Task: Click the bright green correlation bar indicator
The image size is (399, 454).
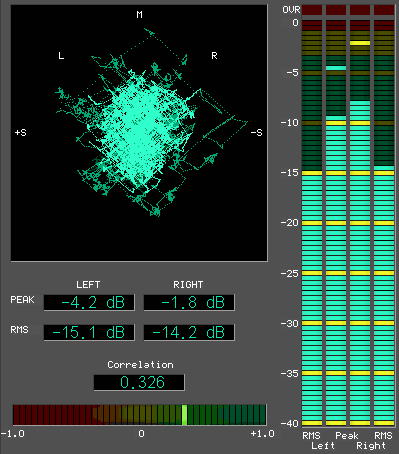Action: [x=184, y=415]
